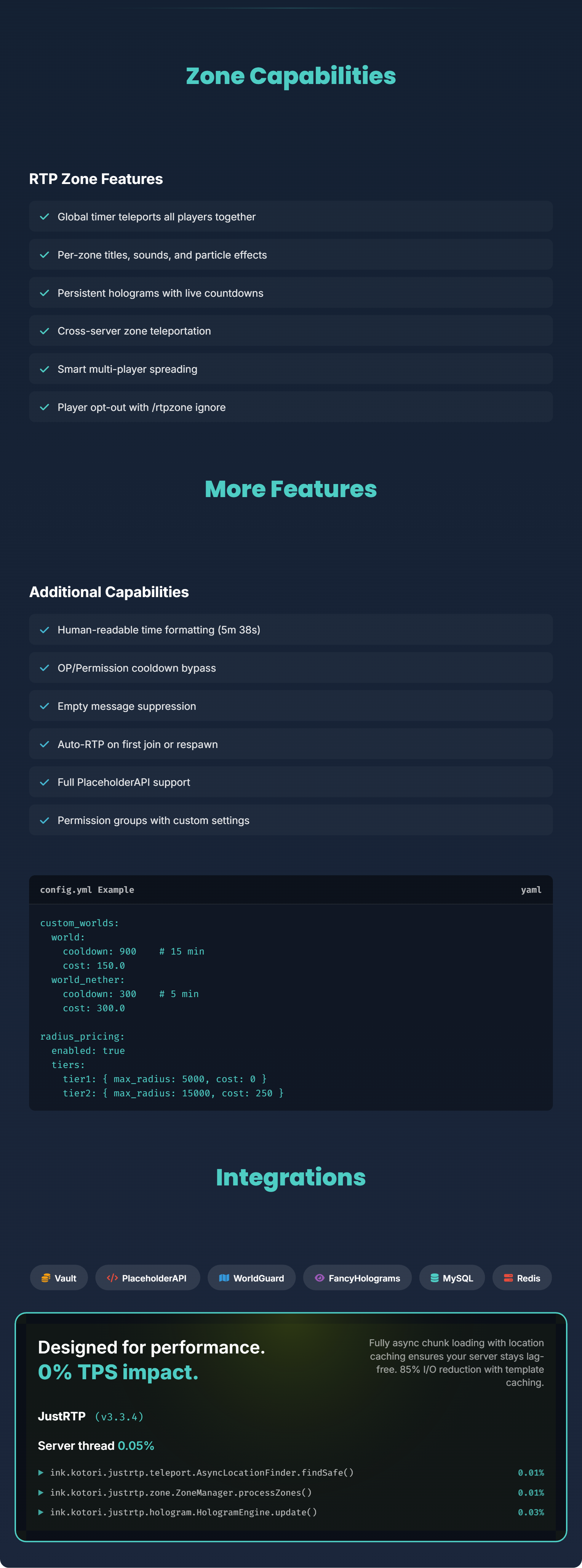Click the Vault coins icon
This screenshot has height=1568, width=582.
(x=46, y=1278)
